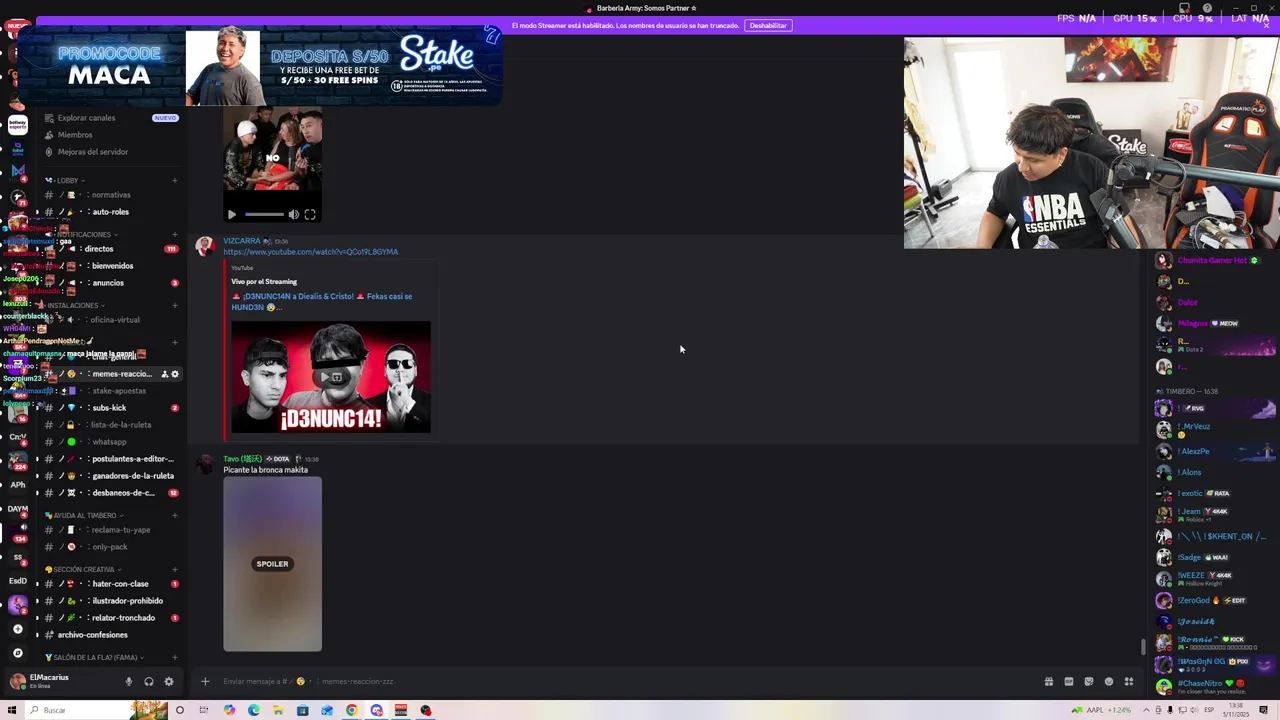Add channel to SECCIÓN CREATIVA category

click(174, 569)
